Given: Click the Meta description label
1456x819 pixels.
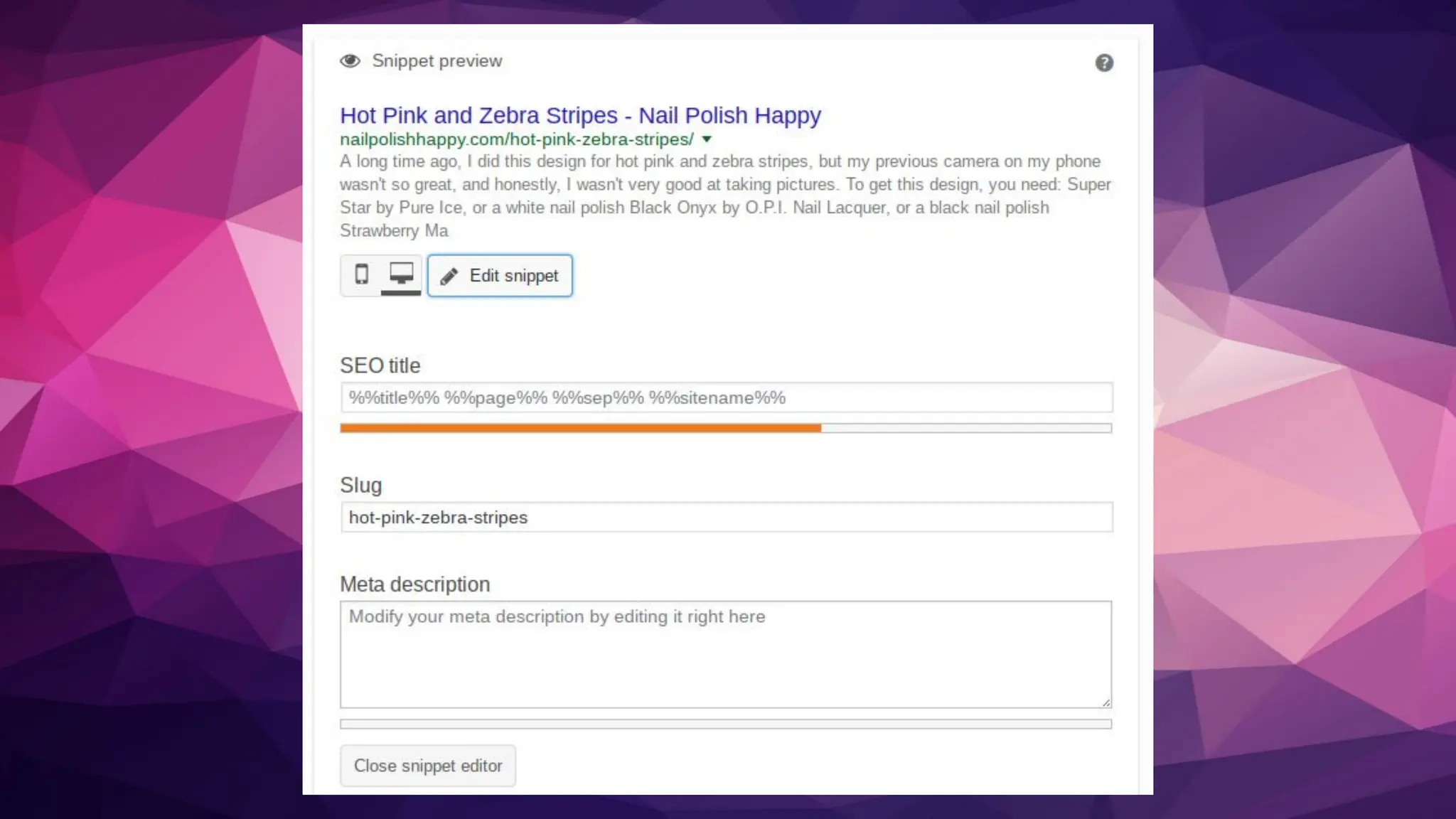Looking at the screenshot, I should [x=414, y=584].
